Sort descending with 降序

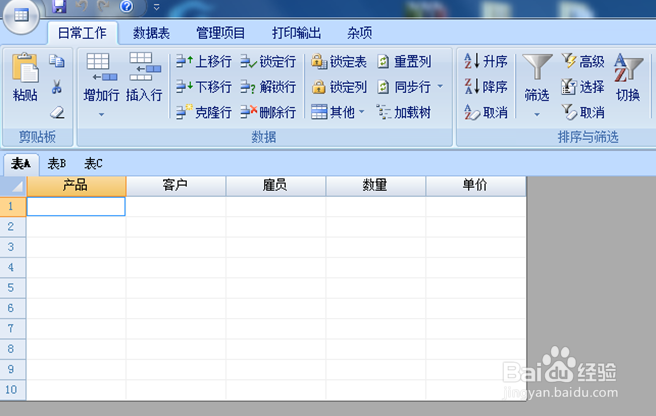(x=486, y=87)
